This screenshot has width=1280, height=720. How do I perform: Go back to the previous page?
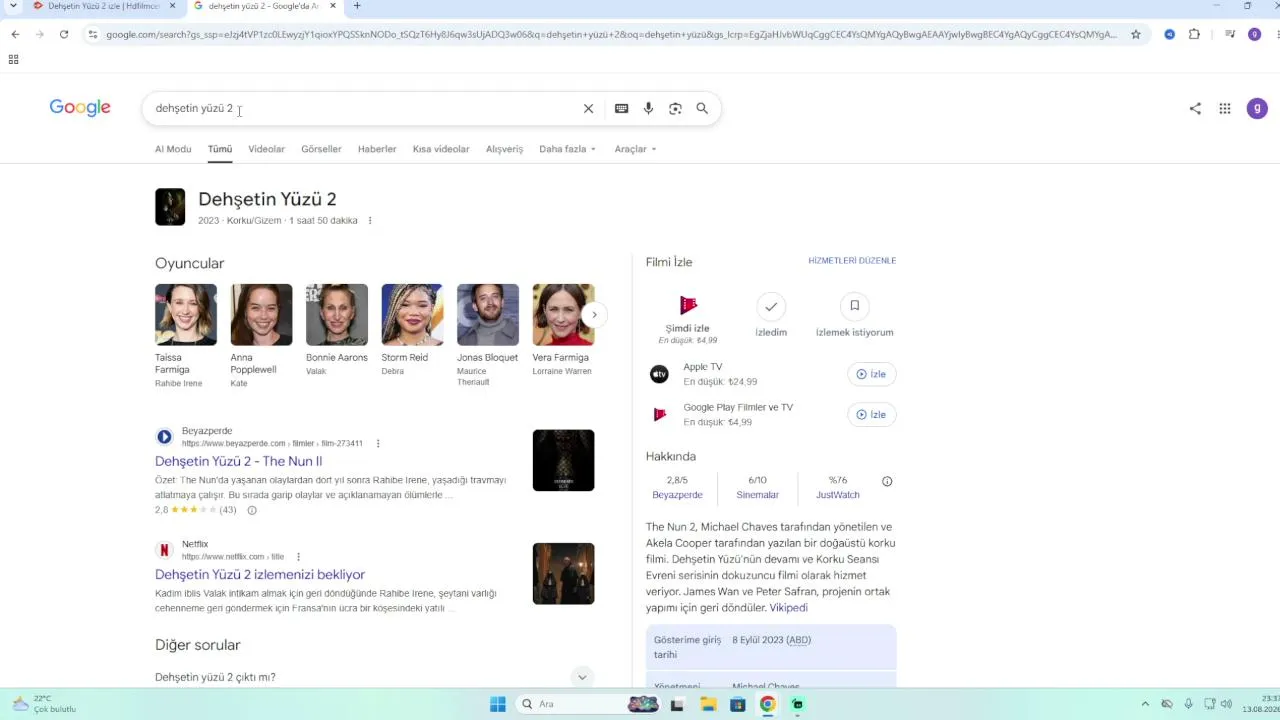pos(15,34)
